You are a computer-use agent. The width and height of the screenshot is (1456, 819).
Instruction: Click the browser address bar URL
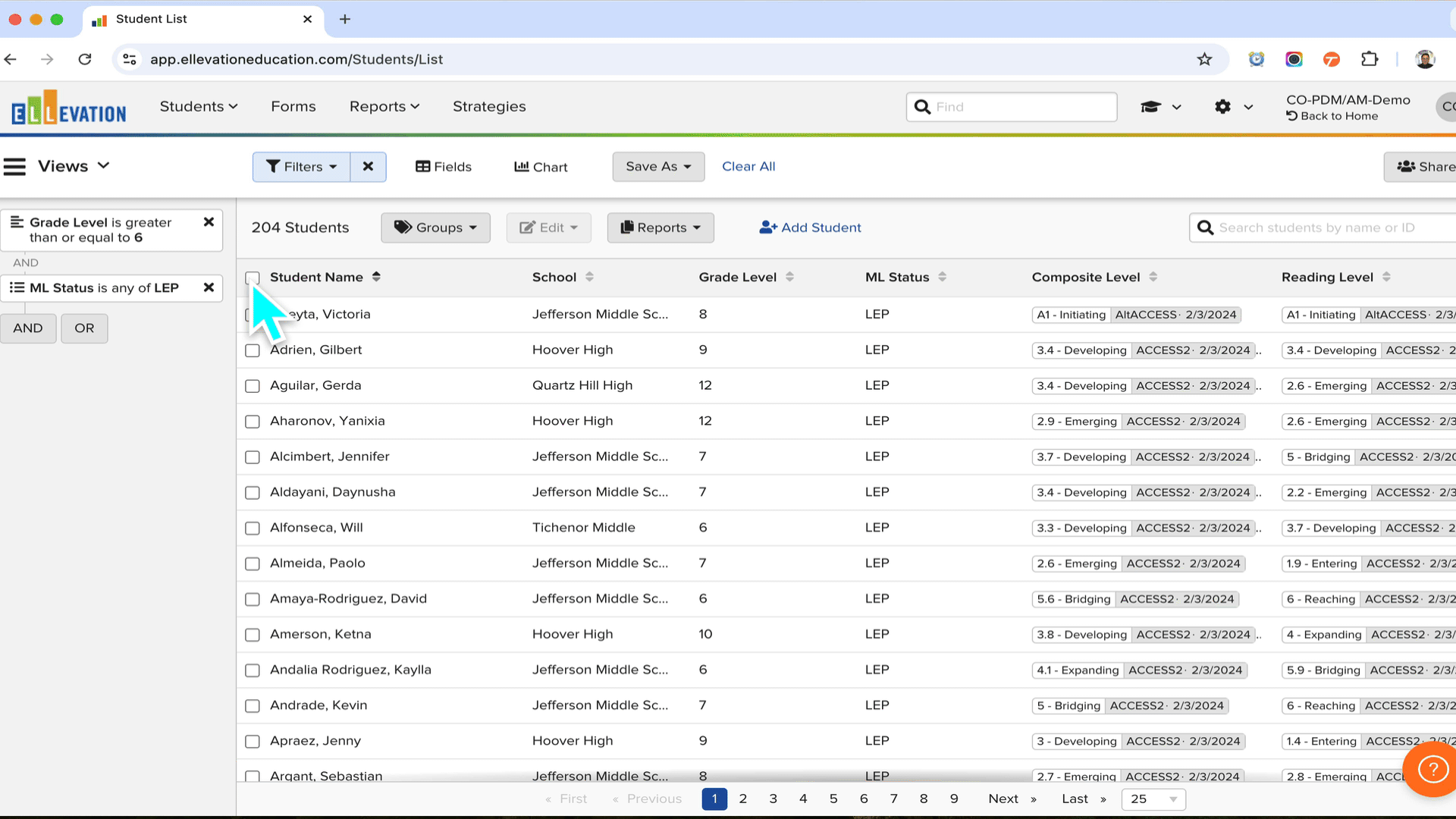297,59
